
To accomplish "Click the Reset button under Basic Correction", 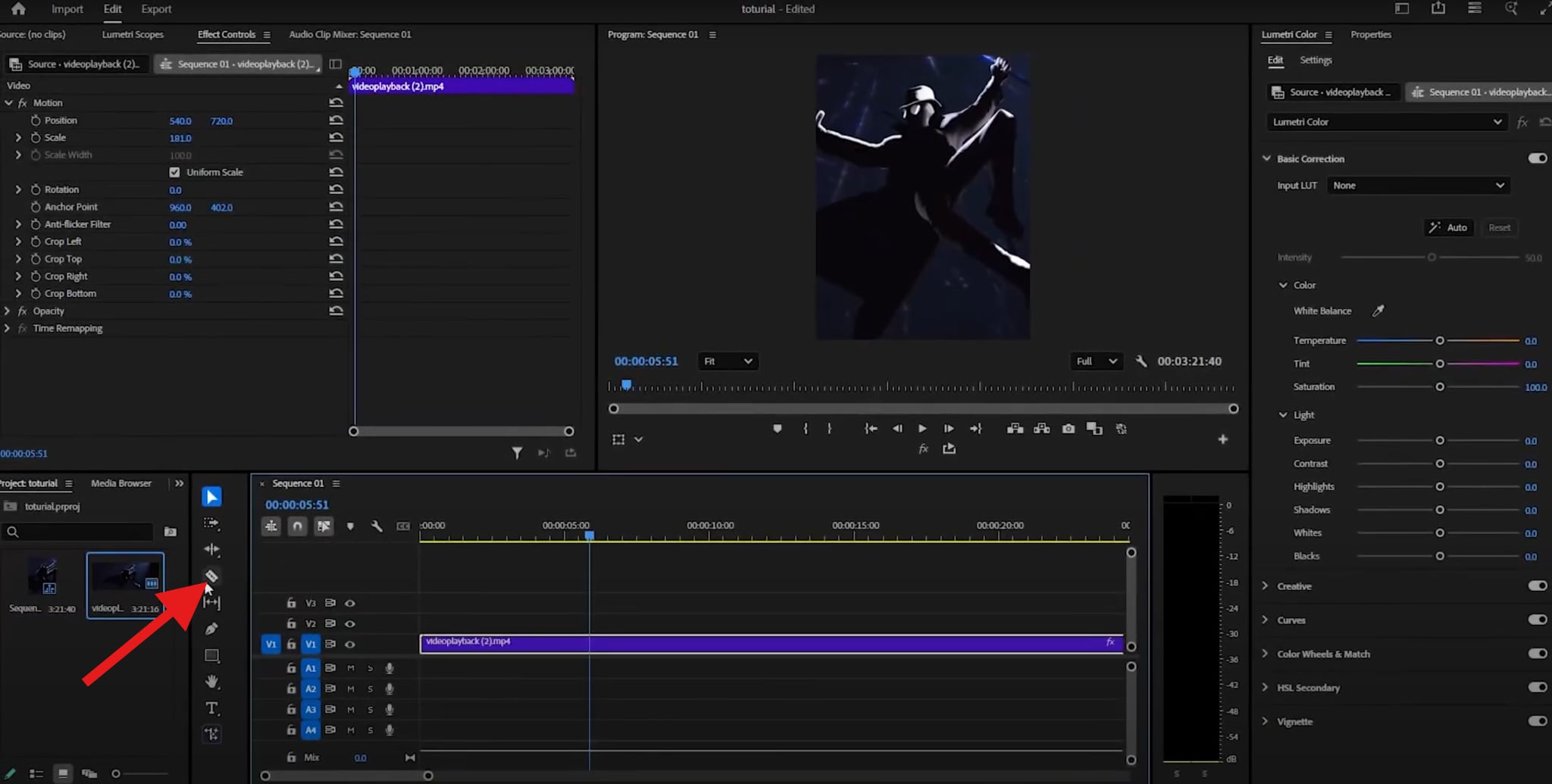I will (x=1500, y=227).
